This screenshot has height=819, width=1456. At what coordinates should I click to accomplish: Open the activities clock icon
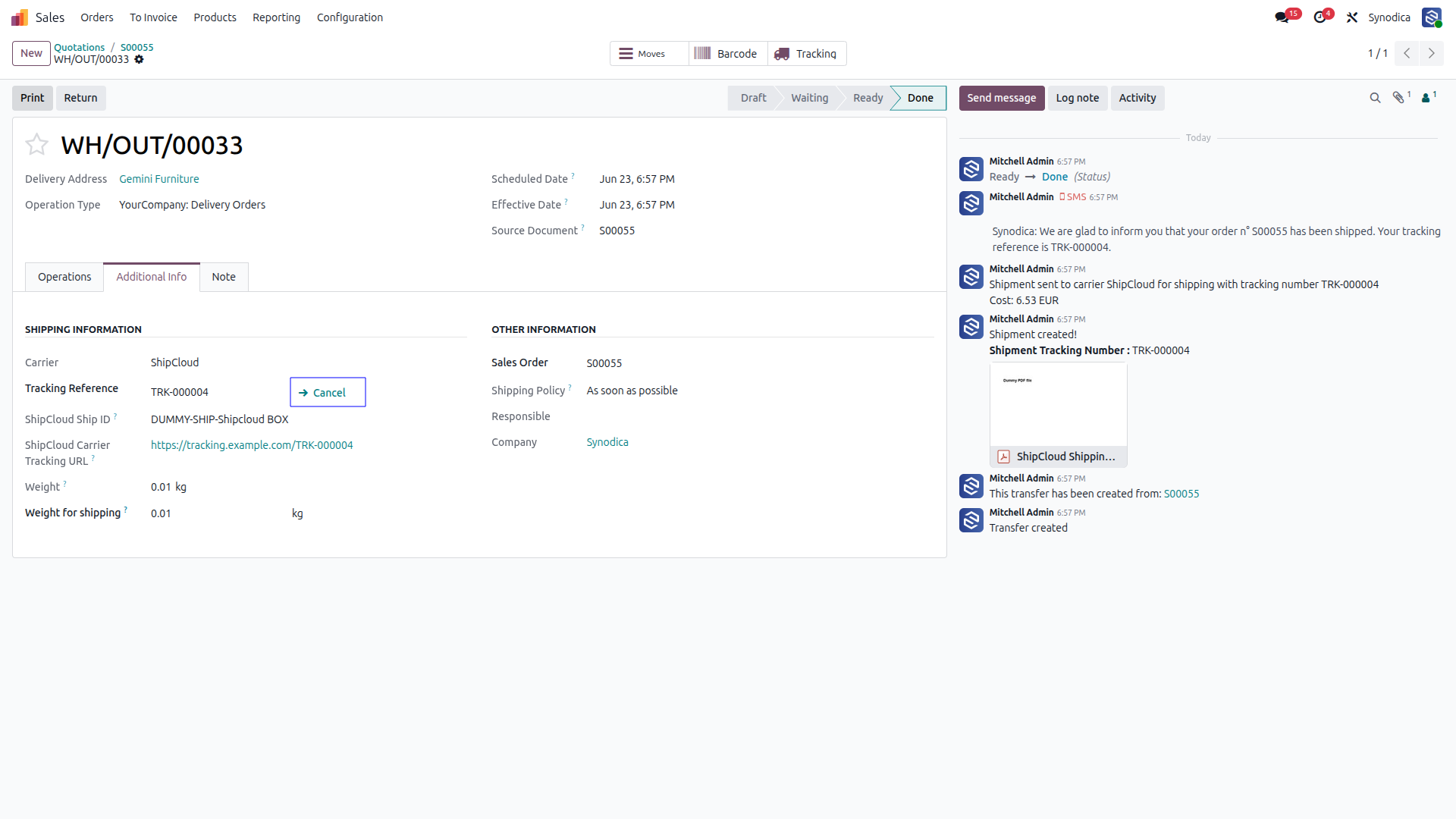[x=1320, y=17]
